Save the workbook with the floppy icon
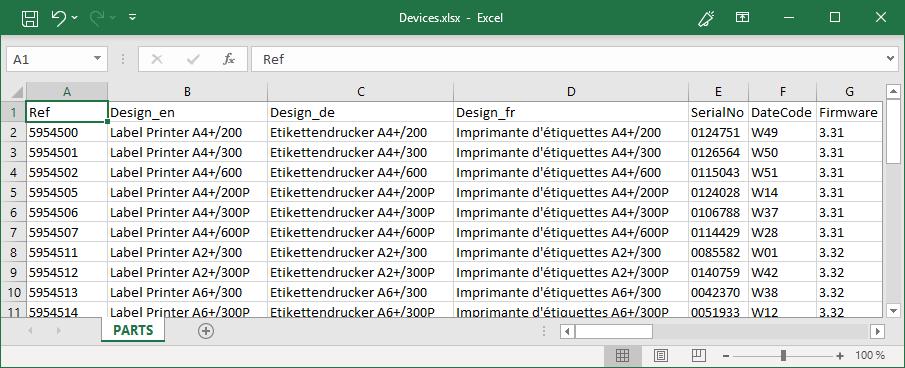The width and height of the screenshot is (905, 368). click(29, 18)
